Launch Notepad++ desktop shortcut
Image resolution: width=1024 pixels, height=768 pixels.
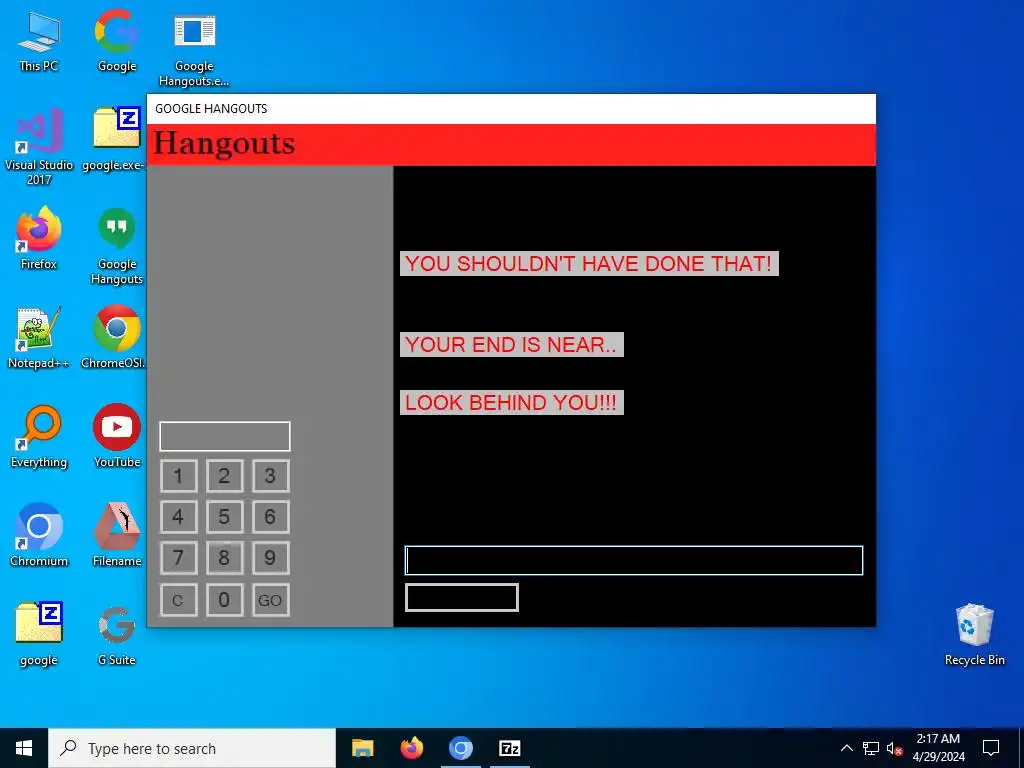click(39, 337)
